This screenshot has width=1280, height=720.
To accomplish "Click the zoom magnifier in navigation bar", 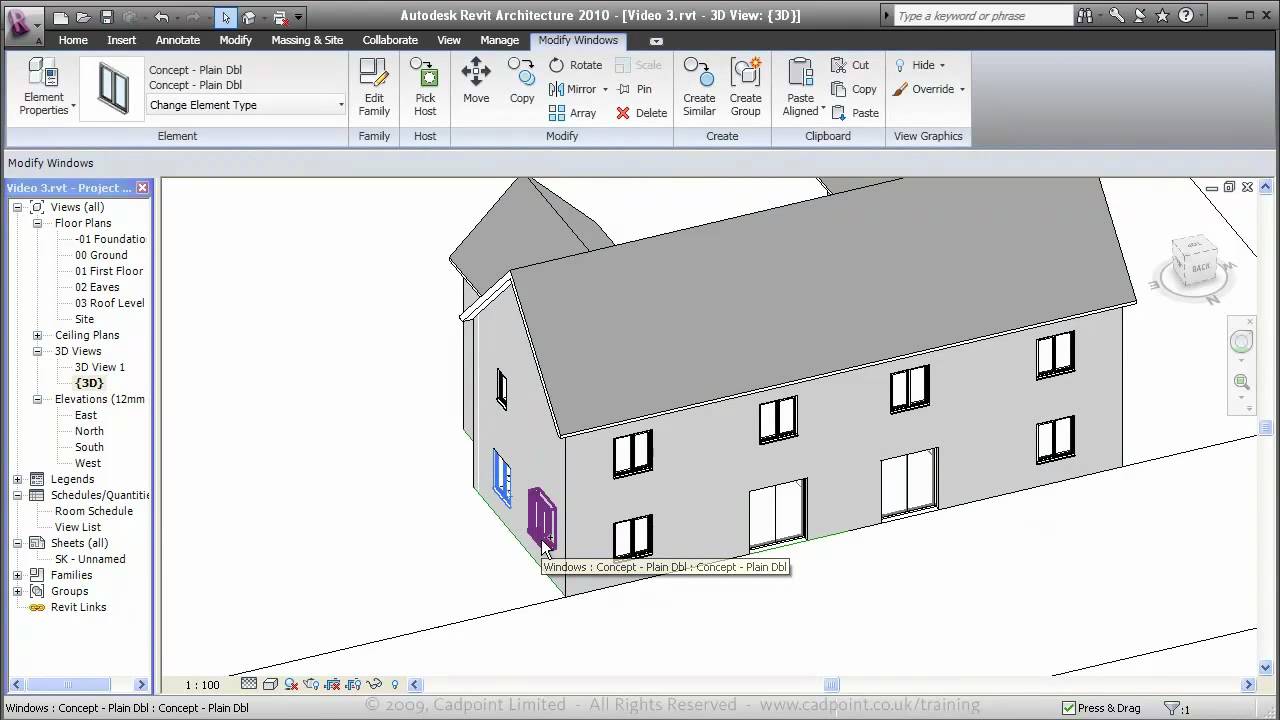I will pyautogui.click(x=1241, y=382).
